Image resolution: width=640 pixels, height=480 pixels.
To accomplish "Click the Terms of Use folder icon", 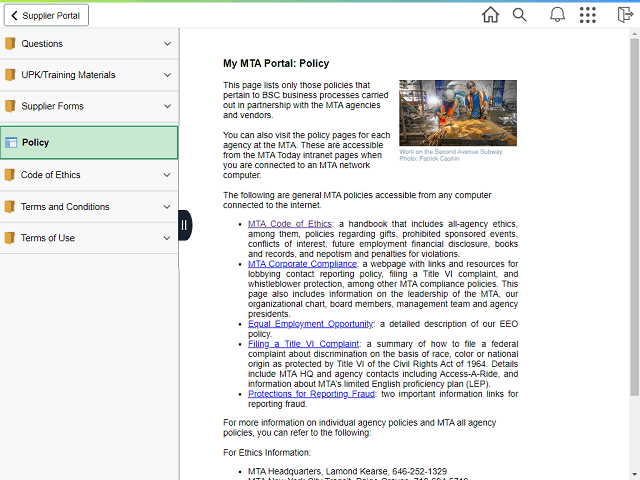I will (10, 238).
